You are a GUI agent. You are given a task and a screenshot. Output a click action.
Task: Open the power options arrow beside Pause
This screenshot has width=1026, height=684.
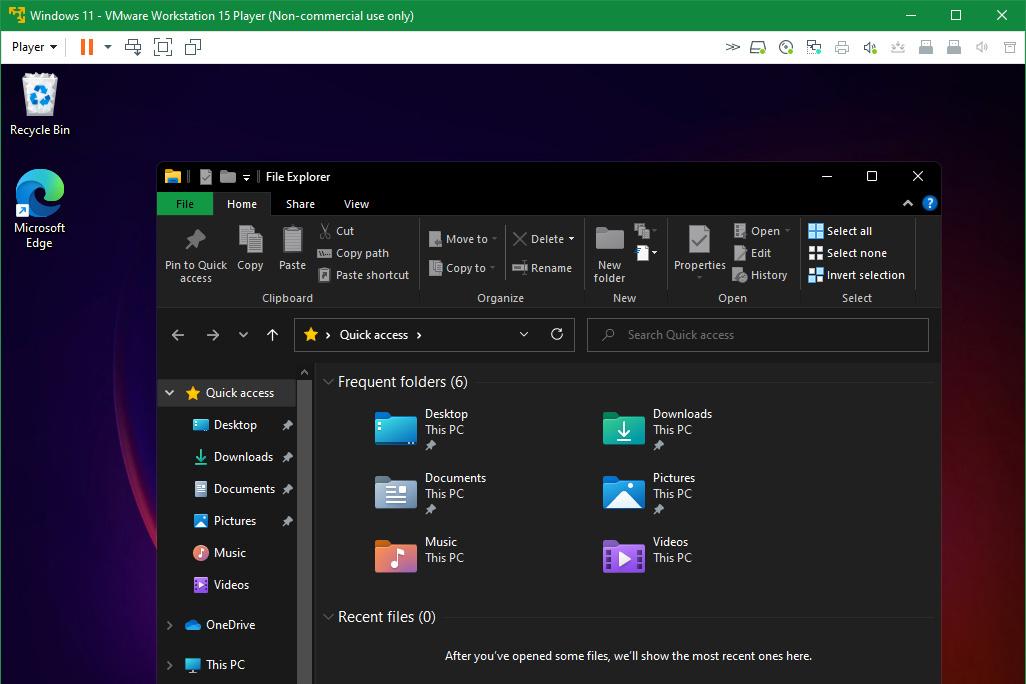(x=108, y=47)
